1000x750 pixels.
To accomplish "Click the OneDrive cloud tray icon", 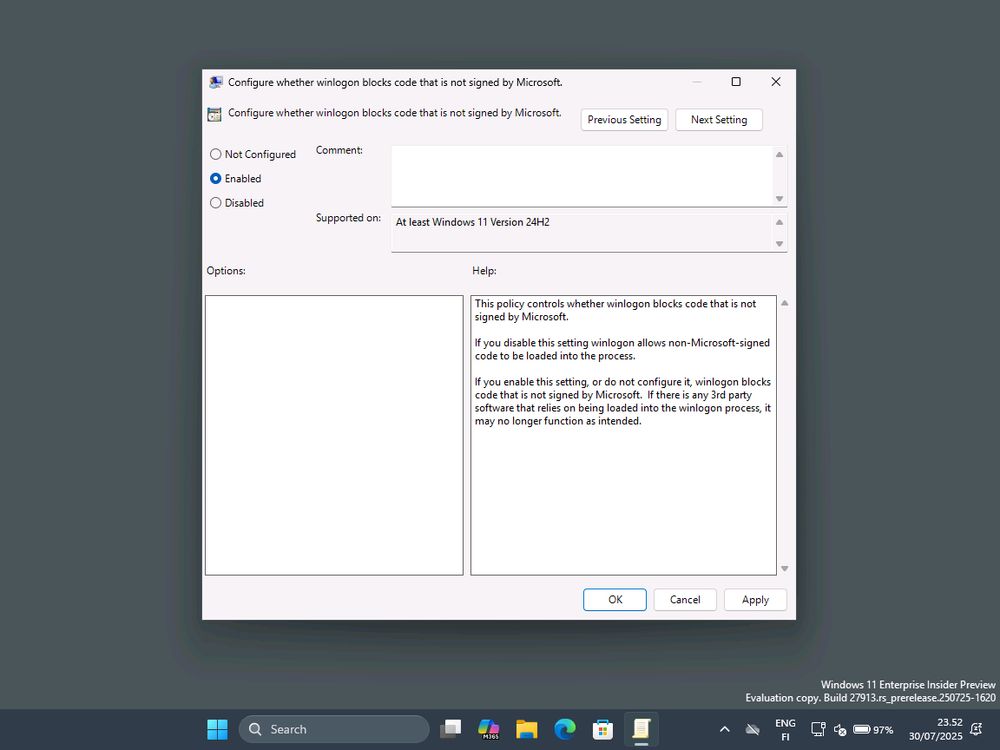I will [753, 729].
